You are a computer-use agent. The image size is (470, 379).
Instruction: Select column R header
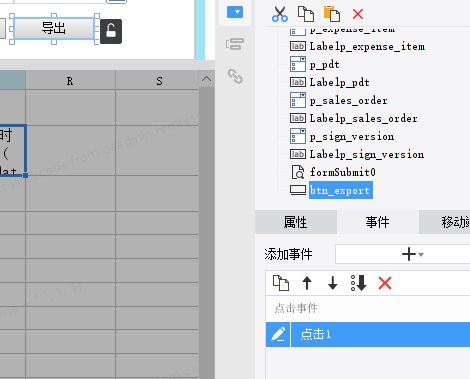(x=70, y=81)
